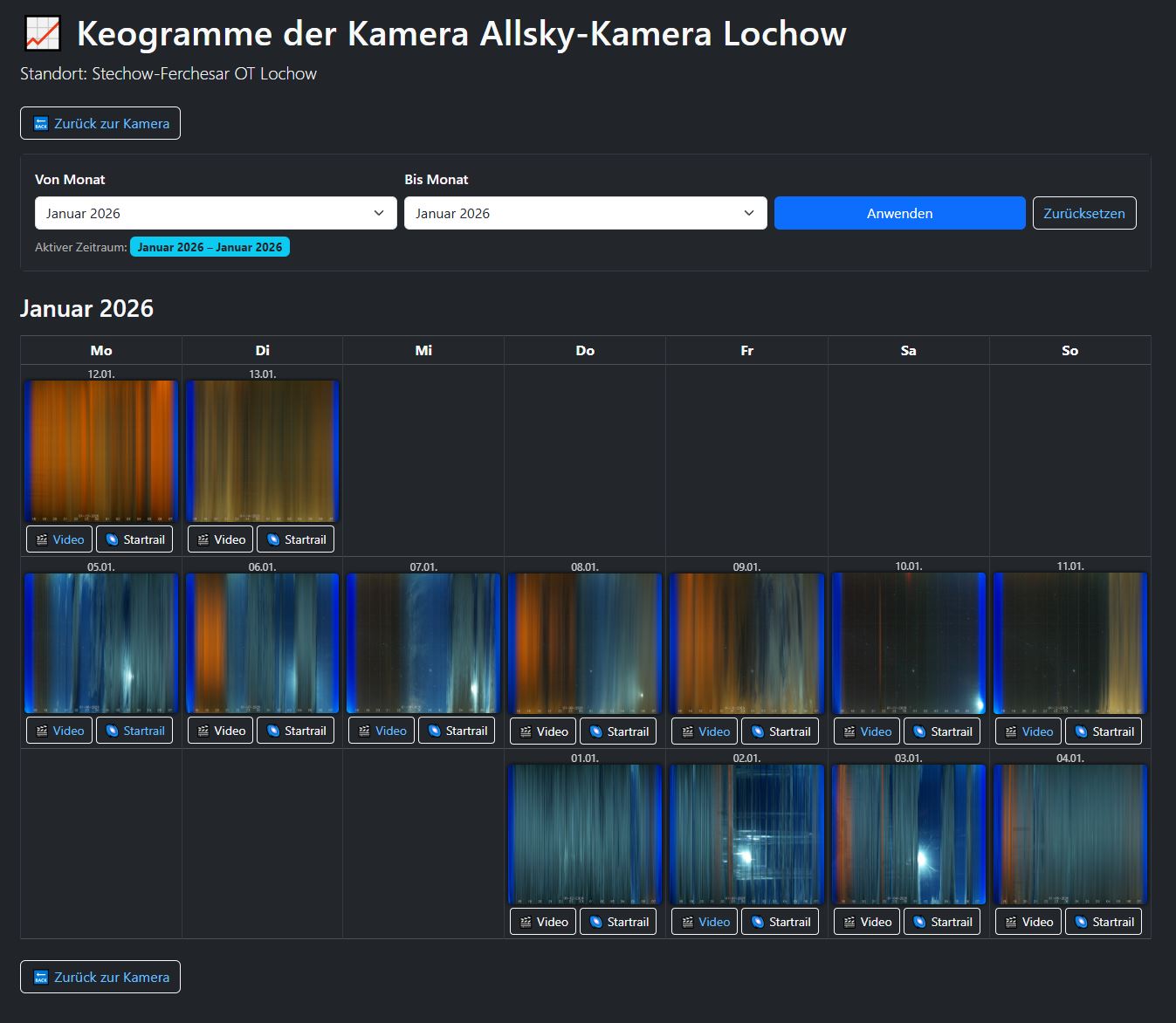1176x1023 pixels.
Task: Open the keogram thumbnail for 04.01
Action: click(1069, 832)
